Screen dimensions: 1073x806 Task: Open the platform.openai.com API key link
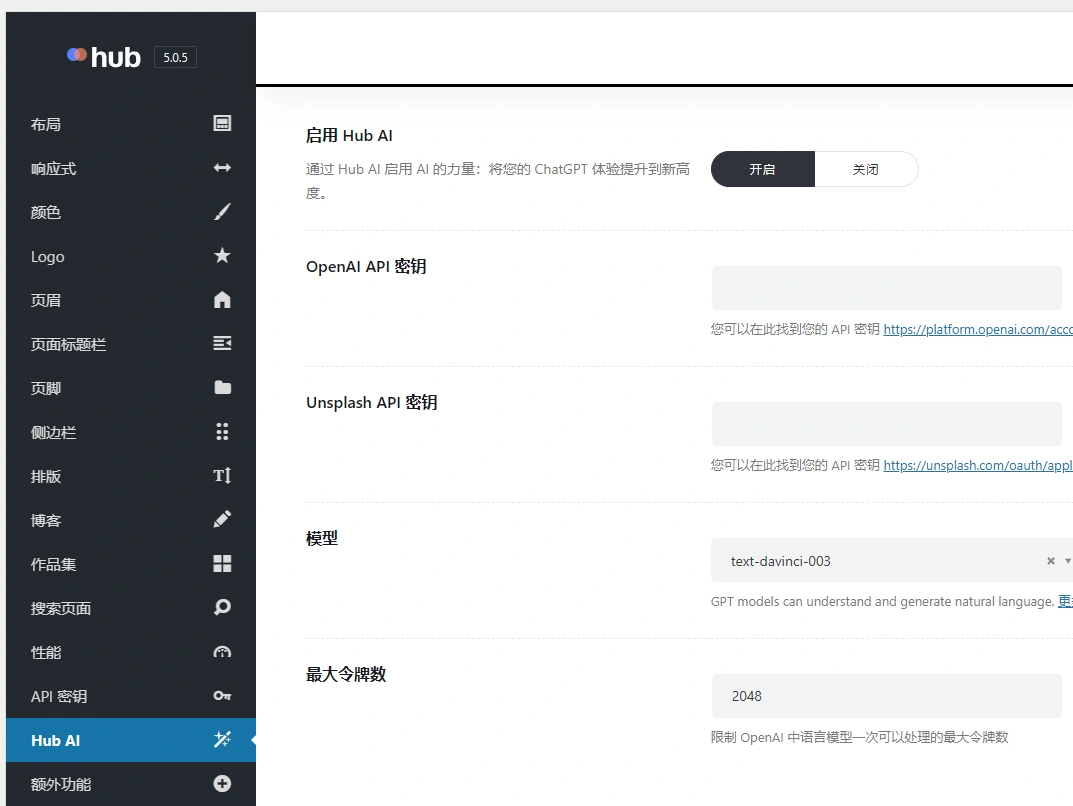(x=978, y=329)
